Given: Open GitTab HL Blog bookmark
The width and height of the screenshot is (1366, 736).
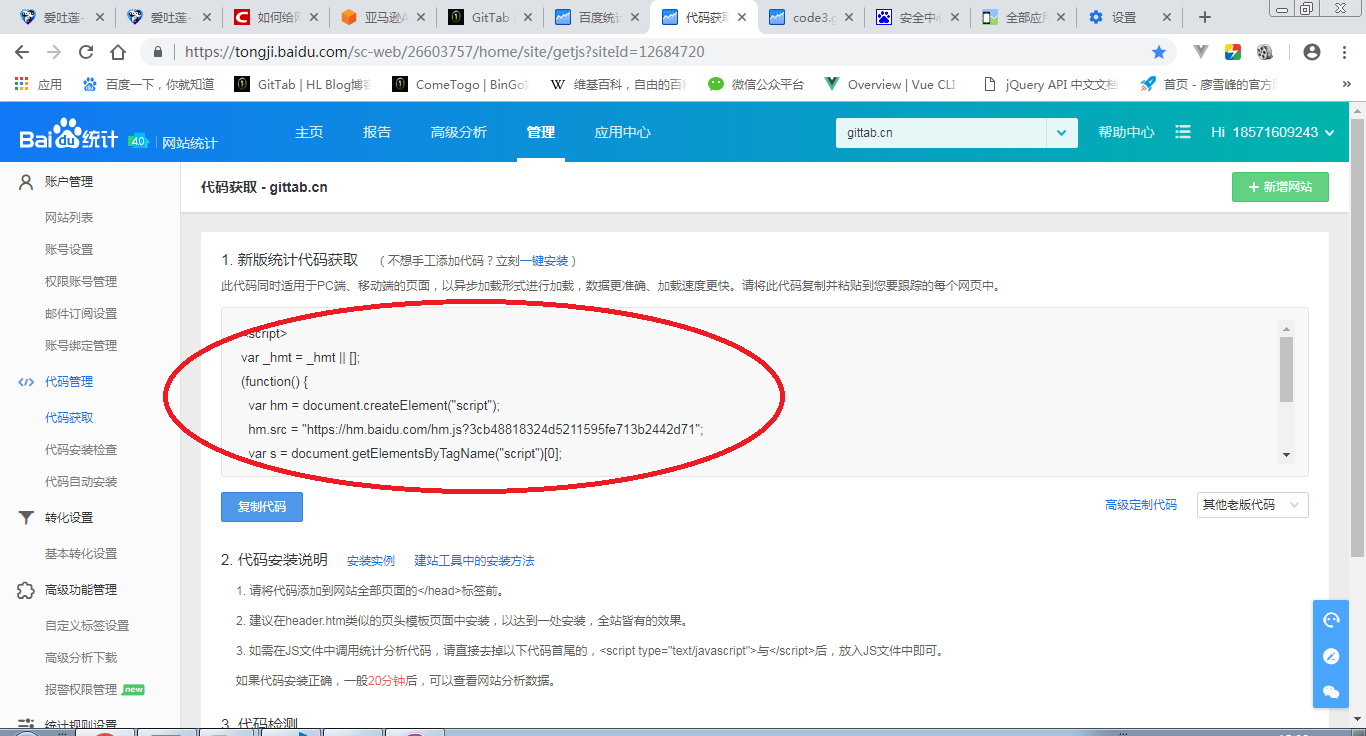Looking at the screenshot, I should coord(302,85).
